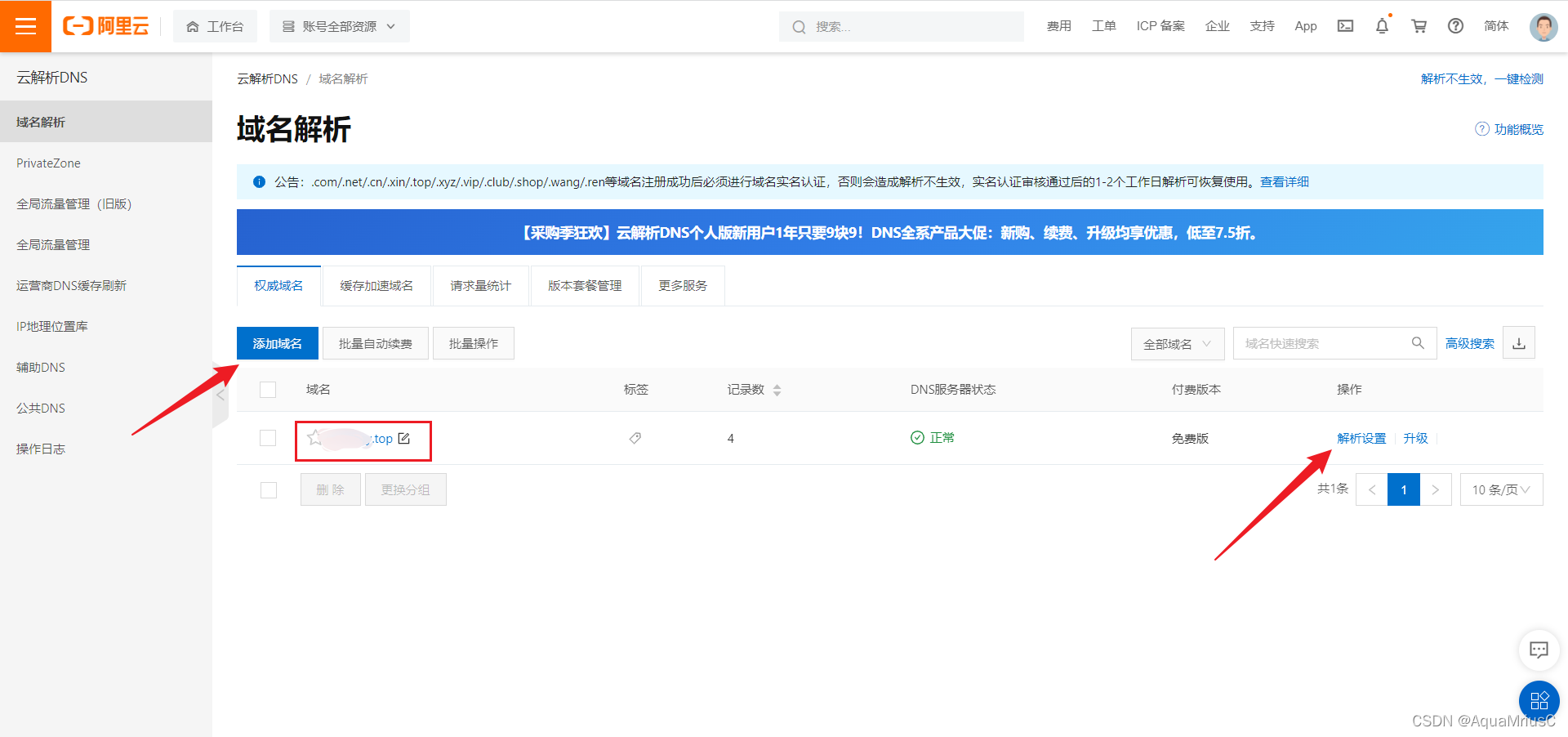Click the Alibaba Cloud logo
The image size is (1568, 737).
106,26
